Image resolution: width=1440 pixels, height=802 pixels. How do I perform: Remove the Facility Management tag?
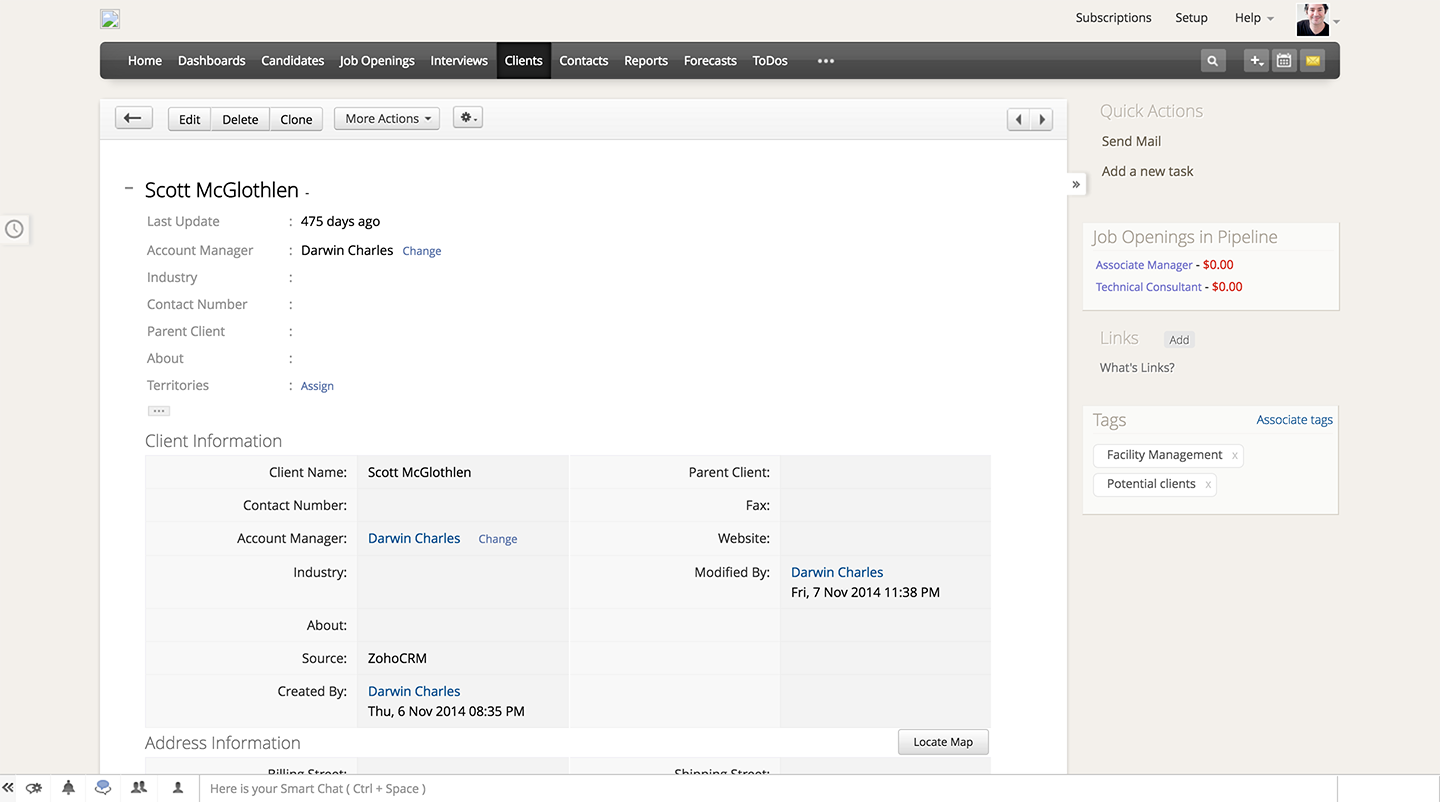(x=1235, y=456)
